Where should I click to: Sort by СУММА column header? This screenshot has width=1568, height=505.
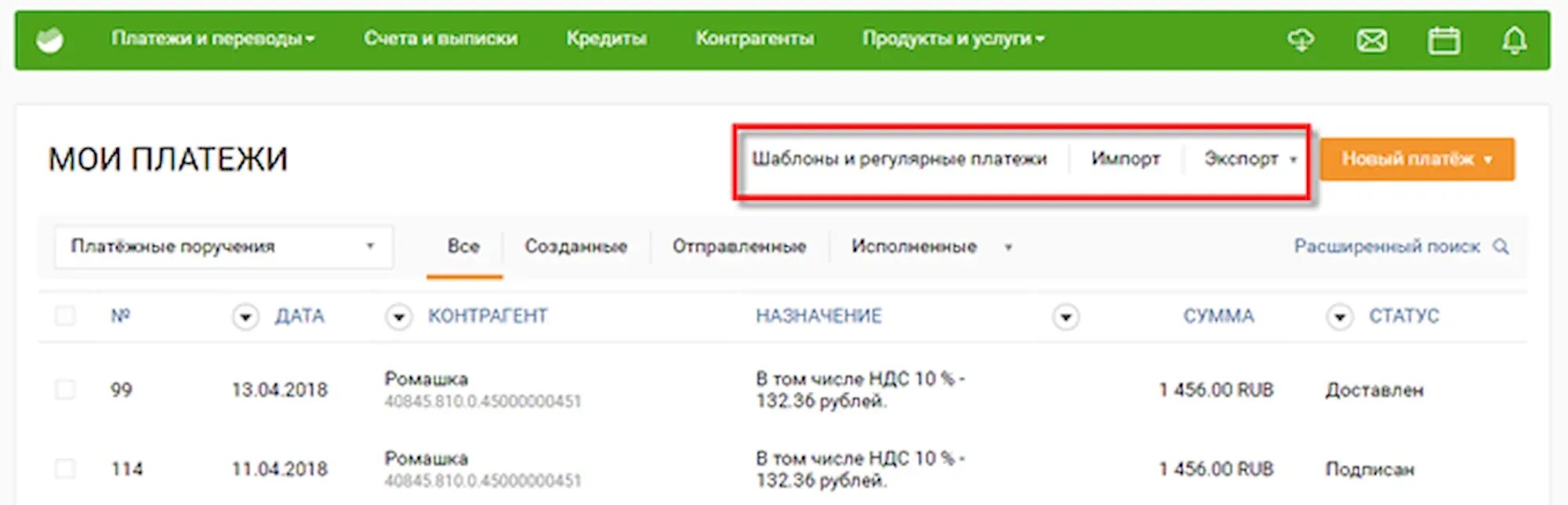(x=1219, y=316)
